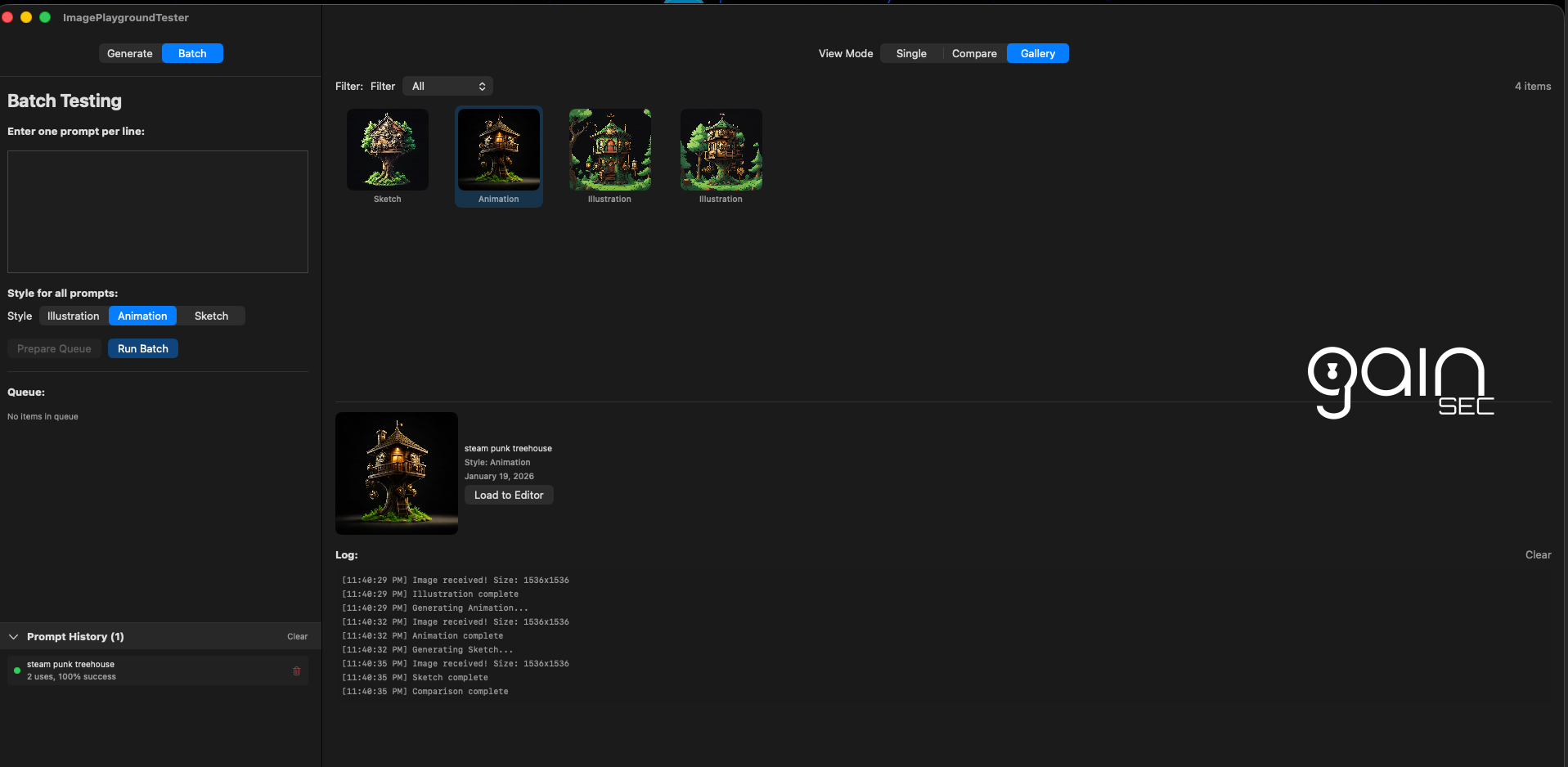Choose Illustration style for all prompts

pyautogui.click(x=74, y=316)
